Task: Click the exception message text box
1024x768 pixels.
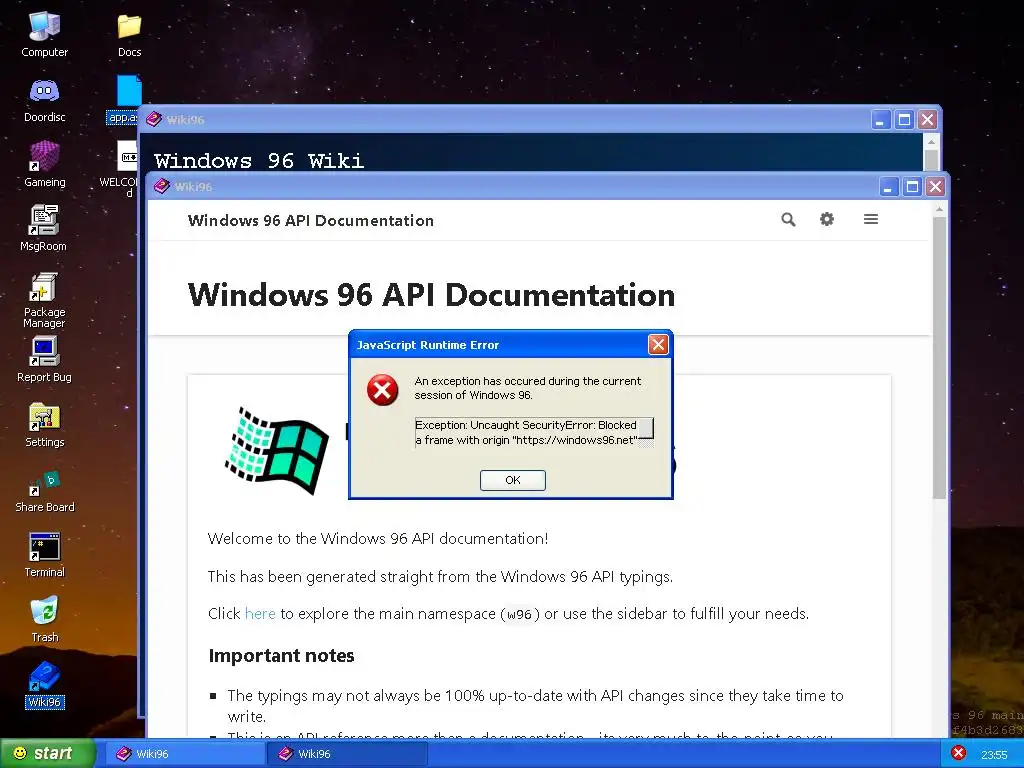Action: [534, 432]
